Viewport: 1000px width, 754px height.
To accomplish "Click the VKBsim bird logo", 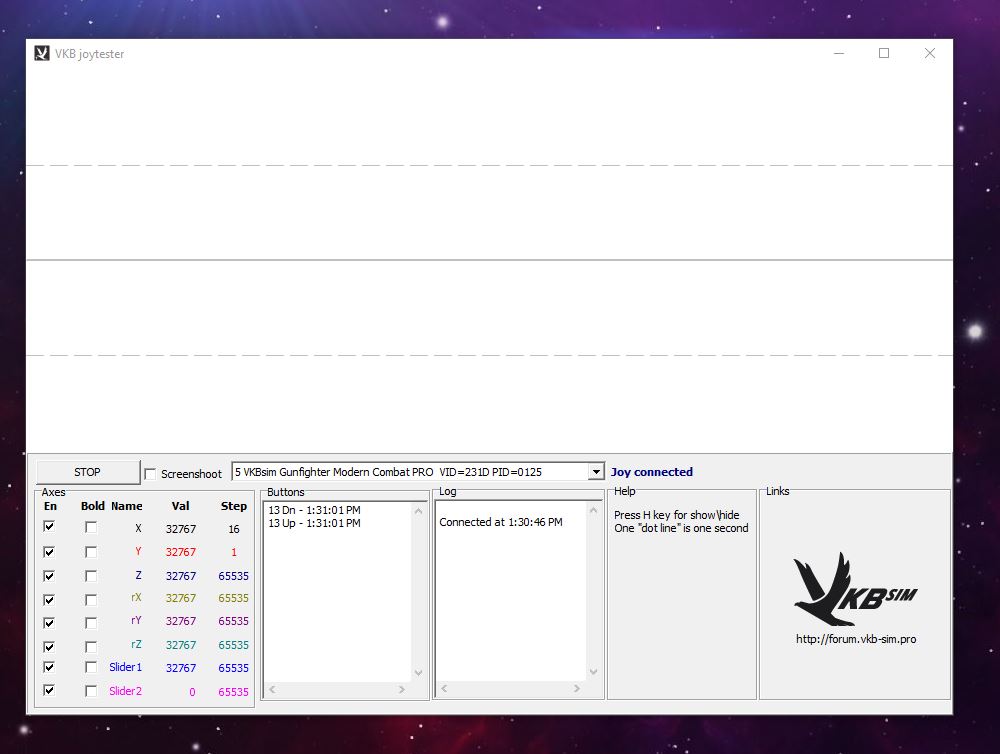I will (855, 589).
